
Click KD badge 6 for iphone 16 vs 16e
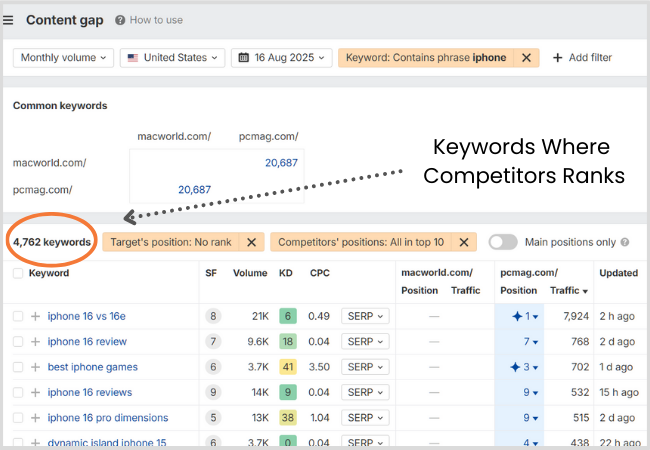click(x=288, y=316)
